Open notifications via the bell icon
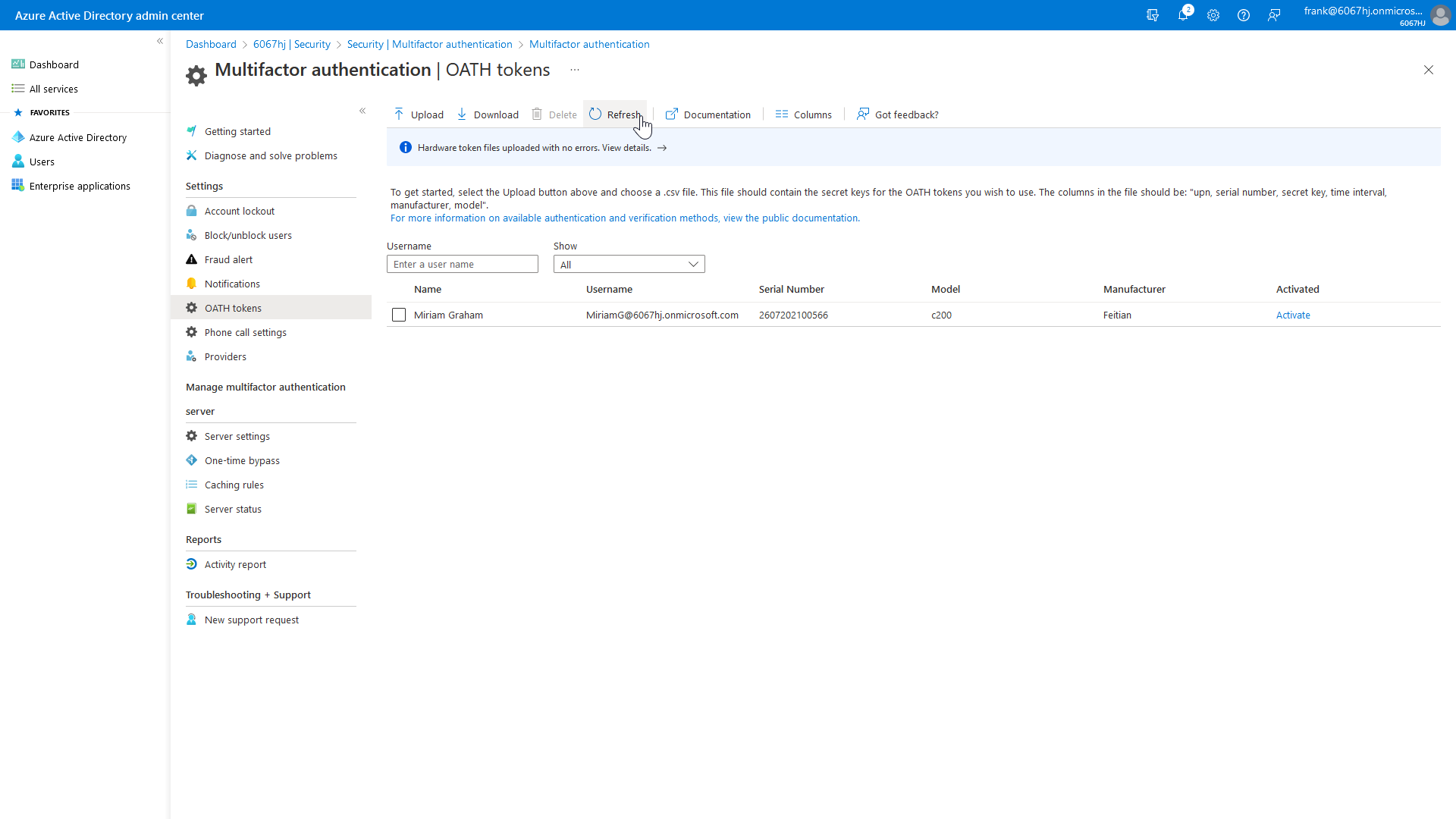The width and height of the screenshot is (1456, 819). pos(1183,15)
